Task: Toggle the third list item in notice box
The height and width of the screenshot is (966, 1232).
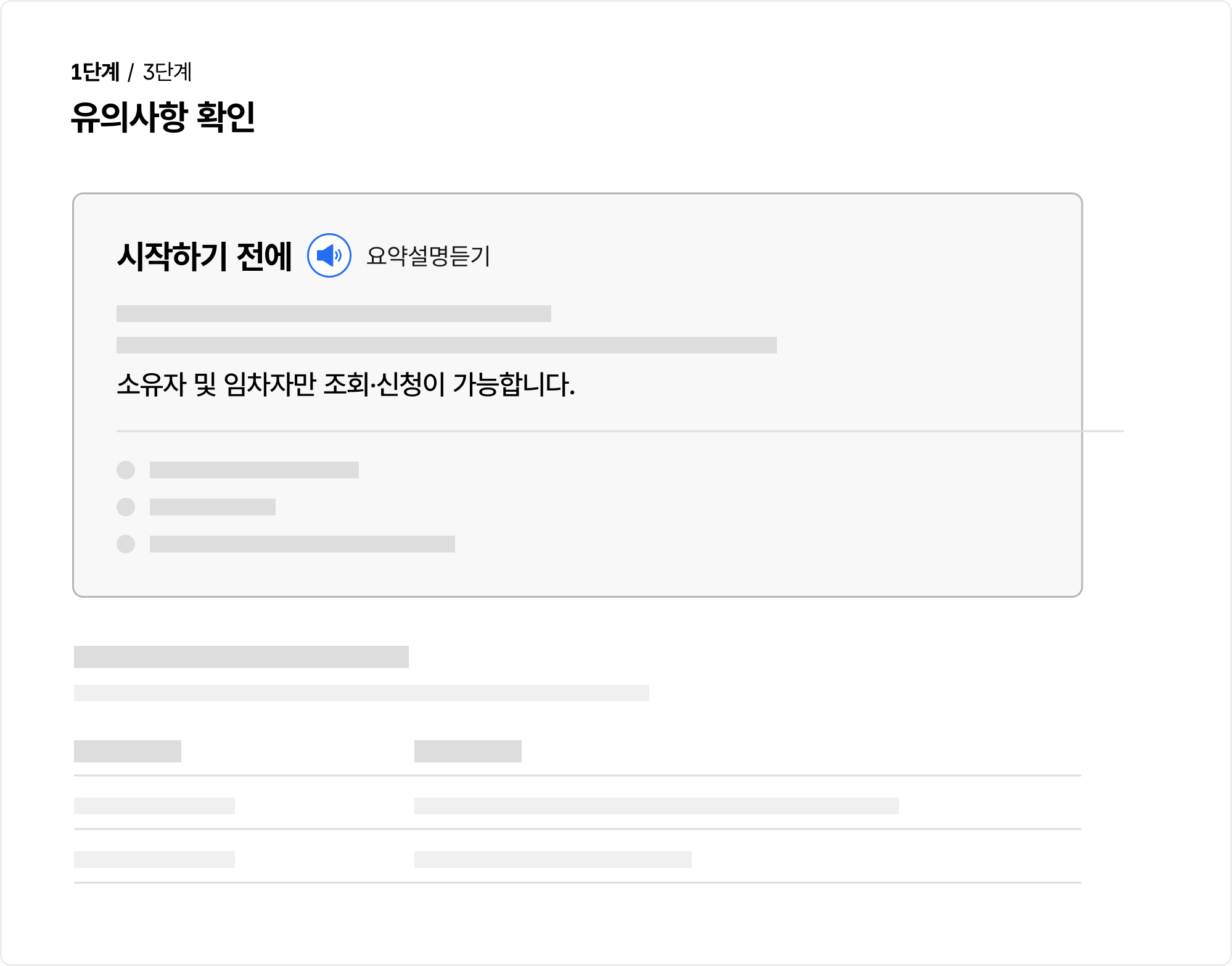Action: pyautogui.click(x=302, y=543)
